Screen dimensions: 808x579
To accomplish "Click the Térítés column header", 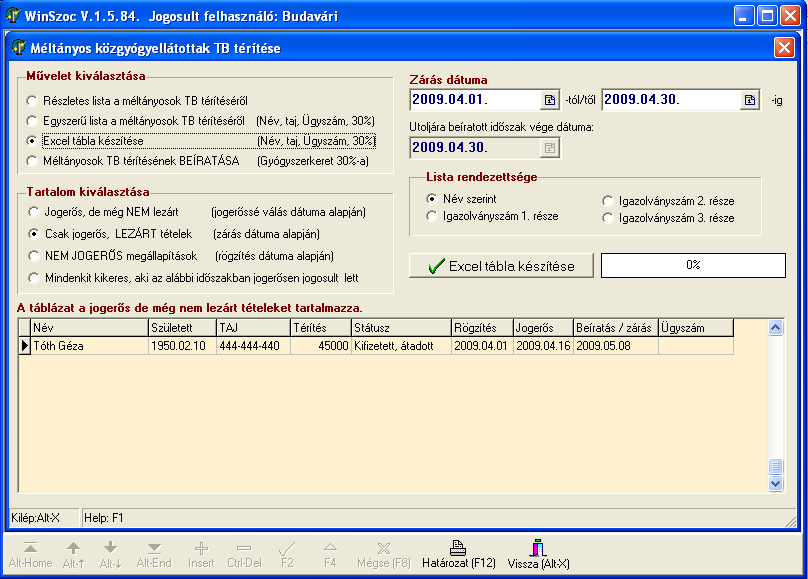I will tap(321, 328).
